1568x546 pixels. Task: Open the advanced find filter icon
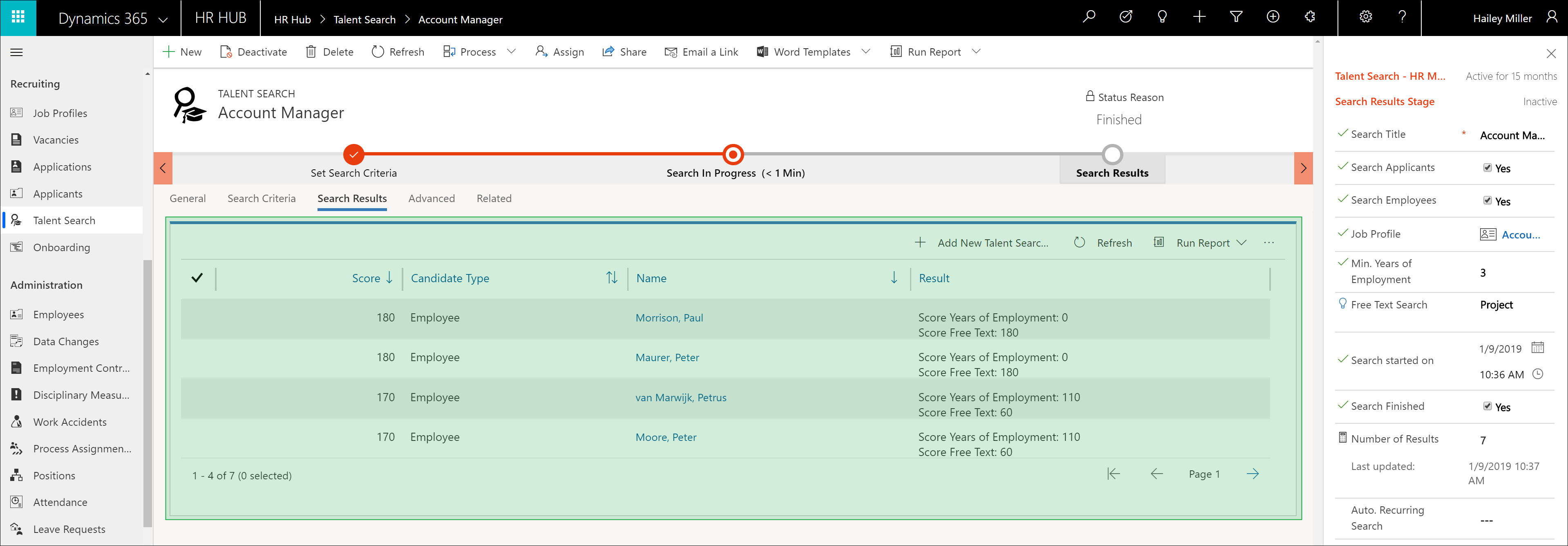click(x=1236, y=17)
